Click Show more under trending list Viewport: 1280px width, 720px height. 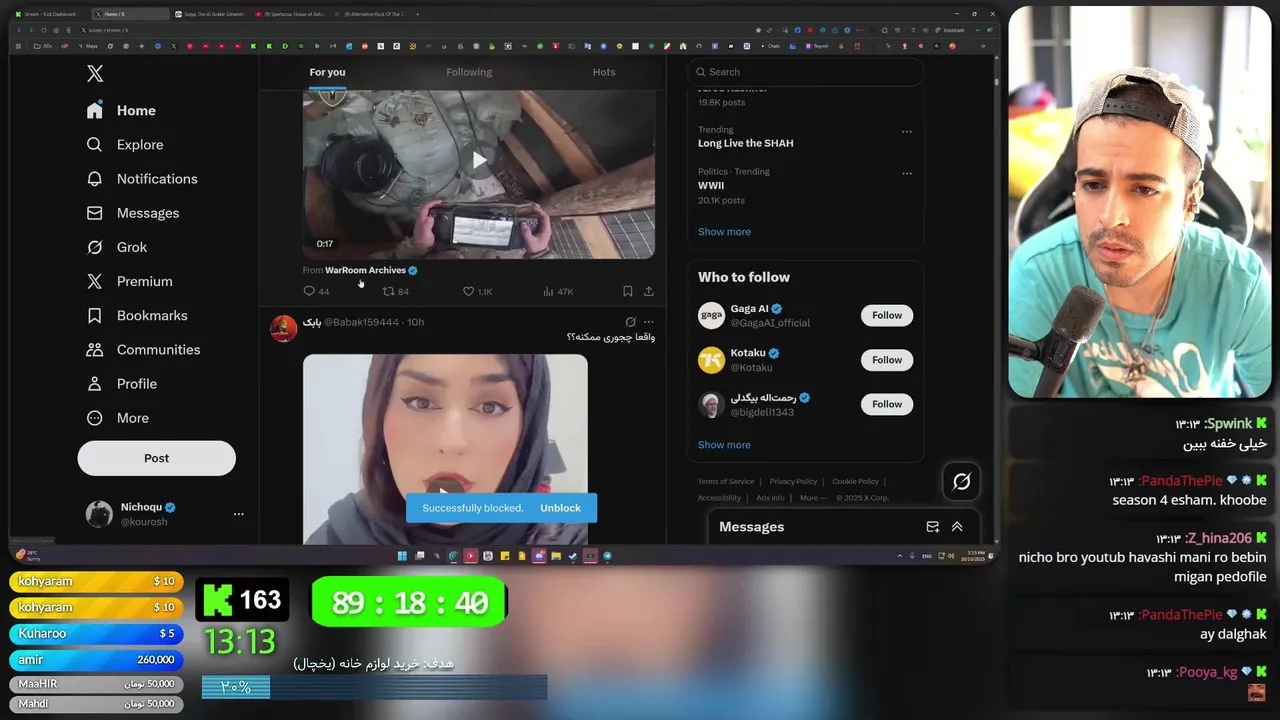coord(724,232)
